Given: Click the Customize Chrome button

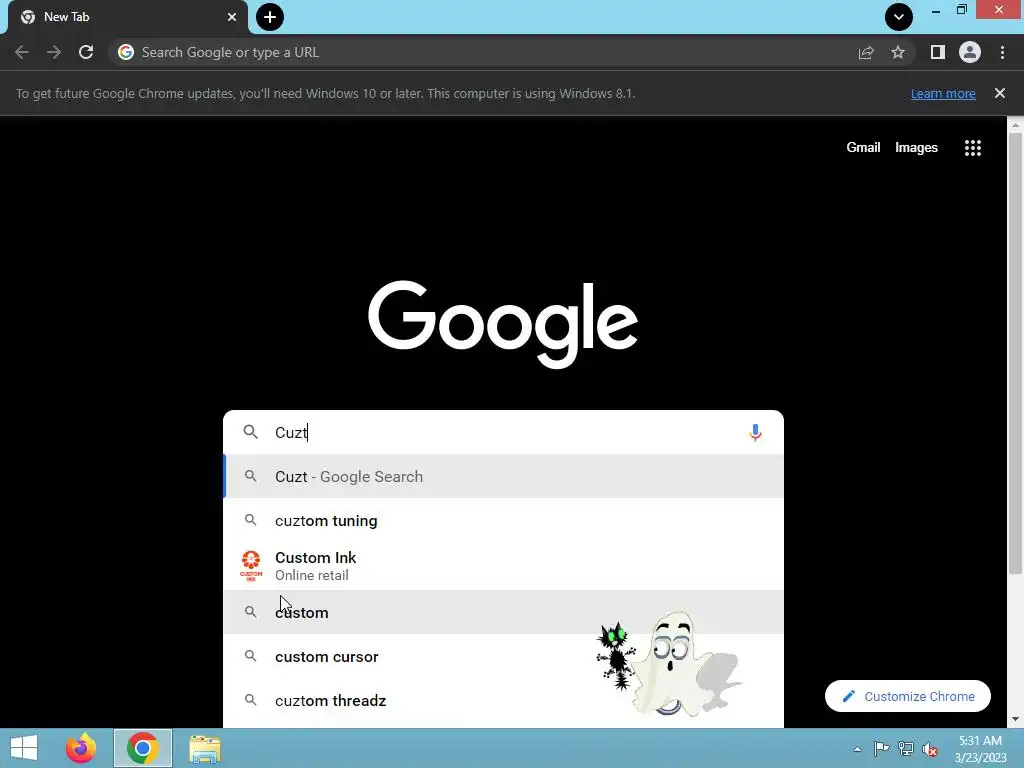Looking at the screenshot, I should coord(908,696).
